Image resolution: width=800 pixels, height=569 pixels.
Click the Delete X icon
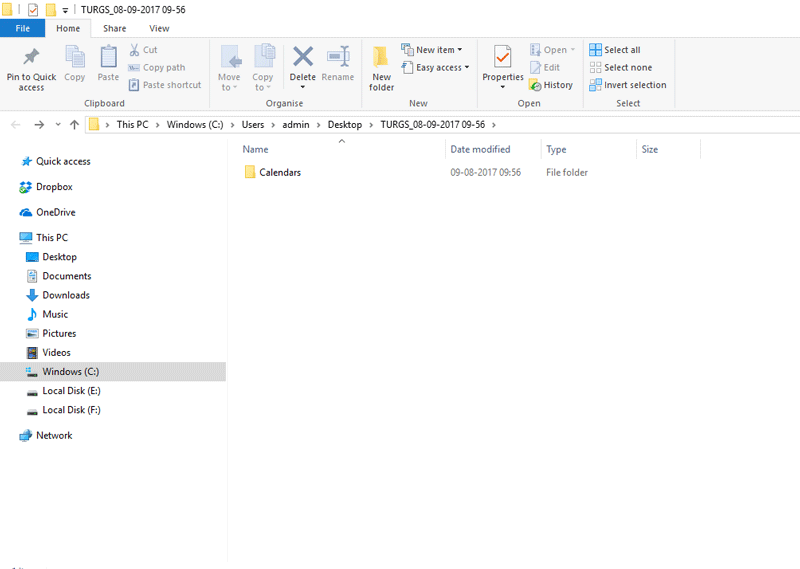(x=303, y=57)
